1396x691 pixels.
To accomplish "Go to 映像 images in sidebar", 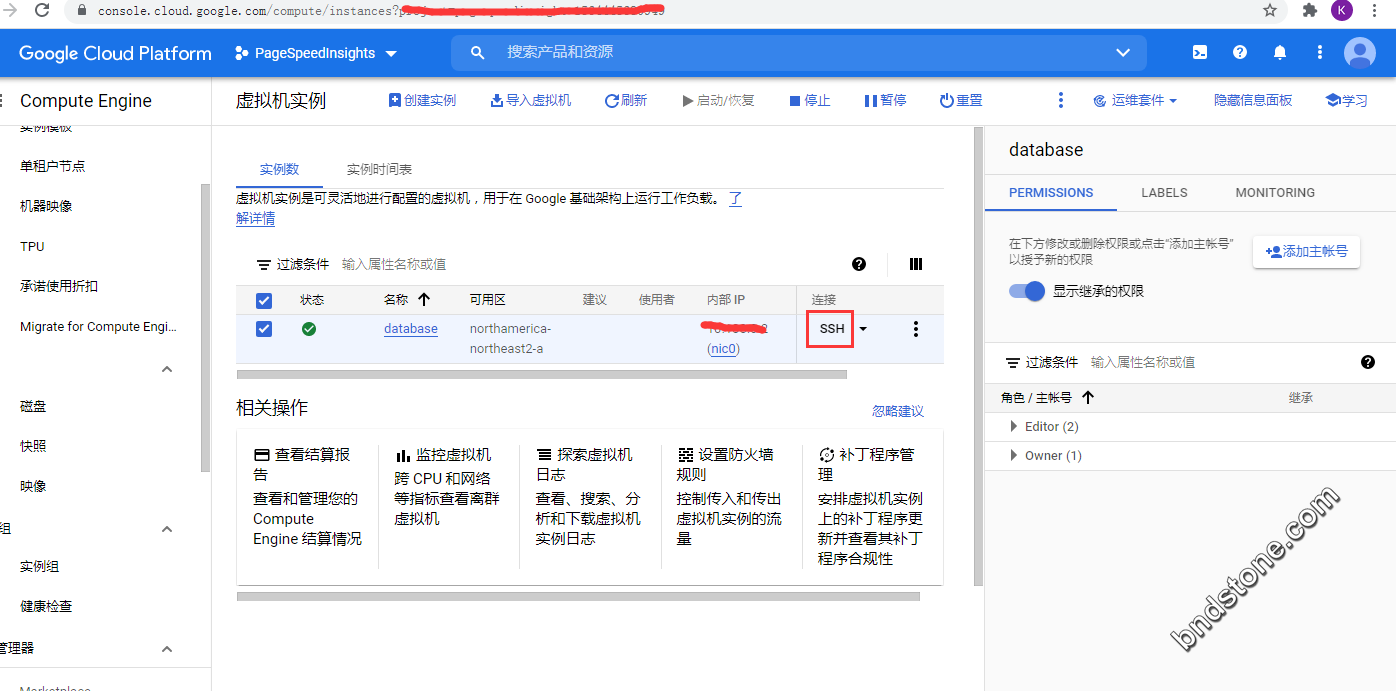I will click(33, 486).
